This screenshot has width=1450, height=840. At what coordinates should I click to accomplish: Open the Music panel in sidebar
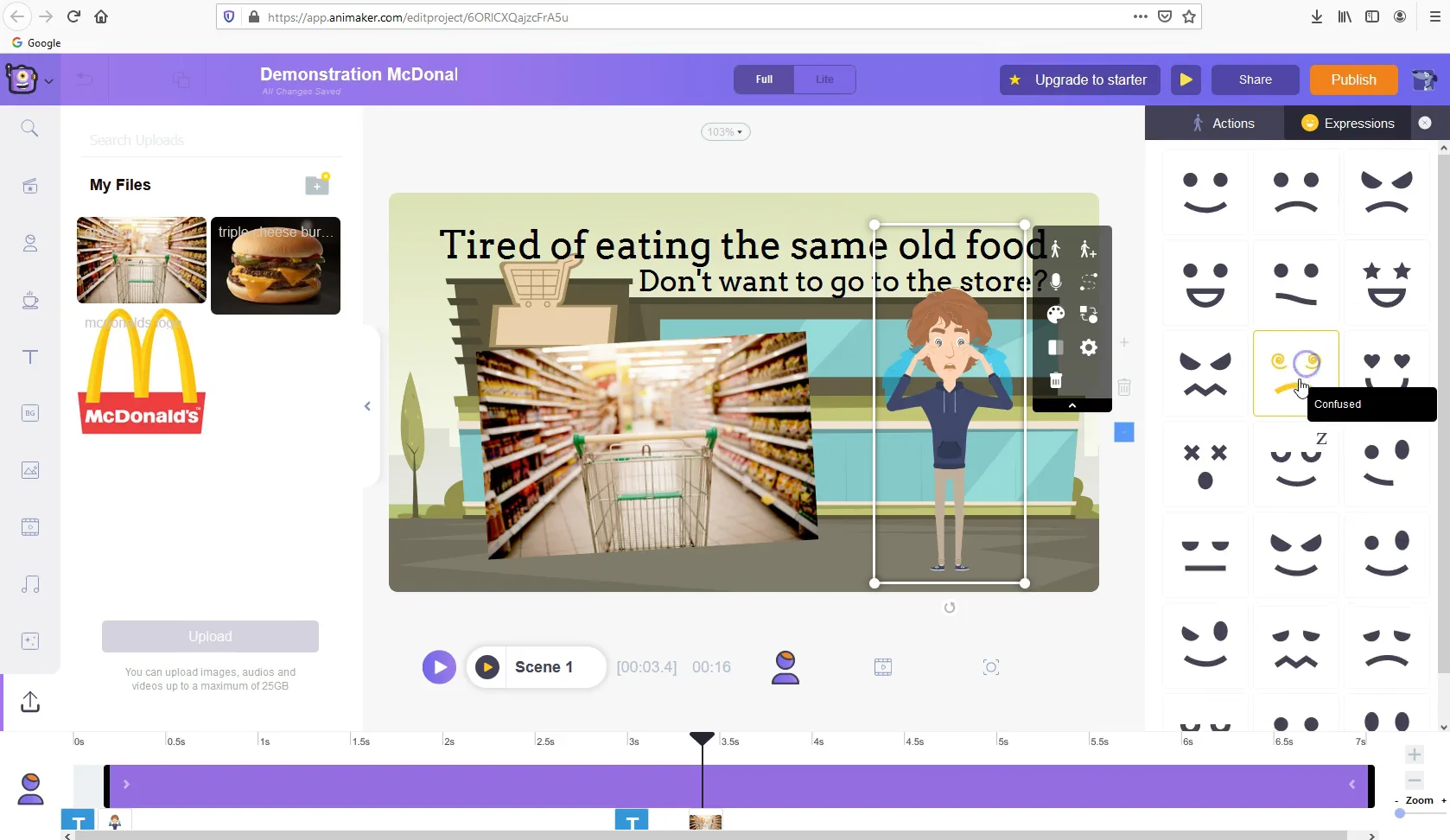pos(30,585)
